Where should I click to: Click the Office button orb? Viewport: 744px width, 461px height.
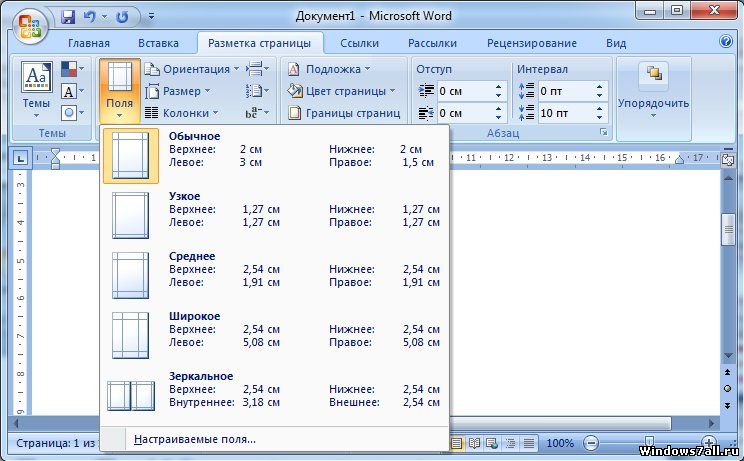[29, 25]
